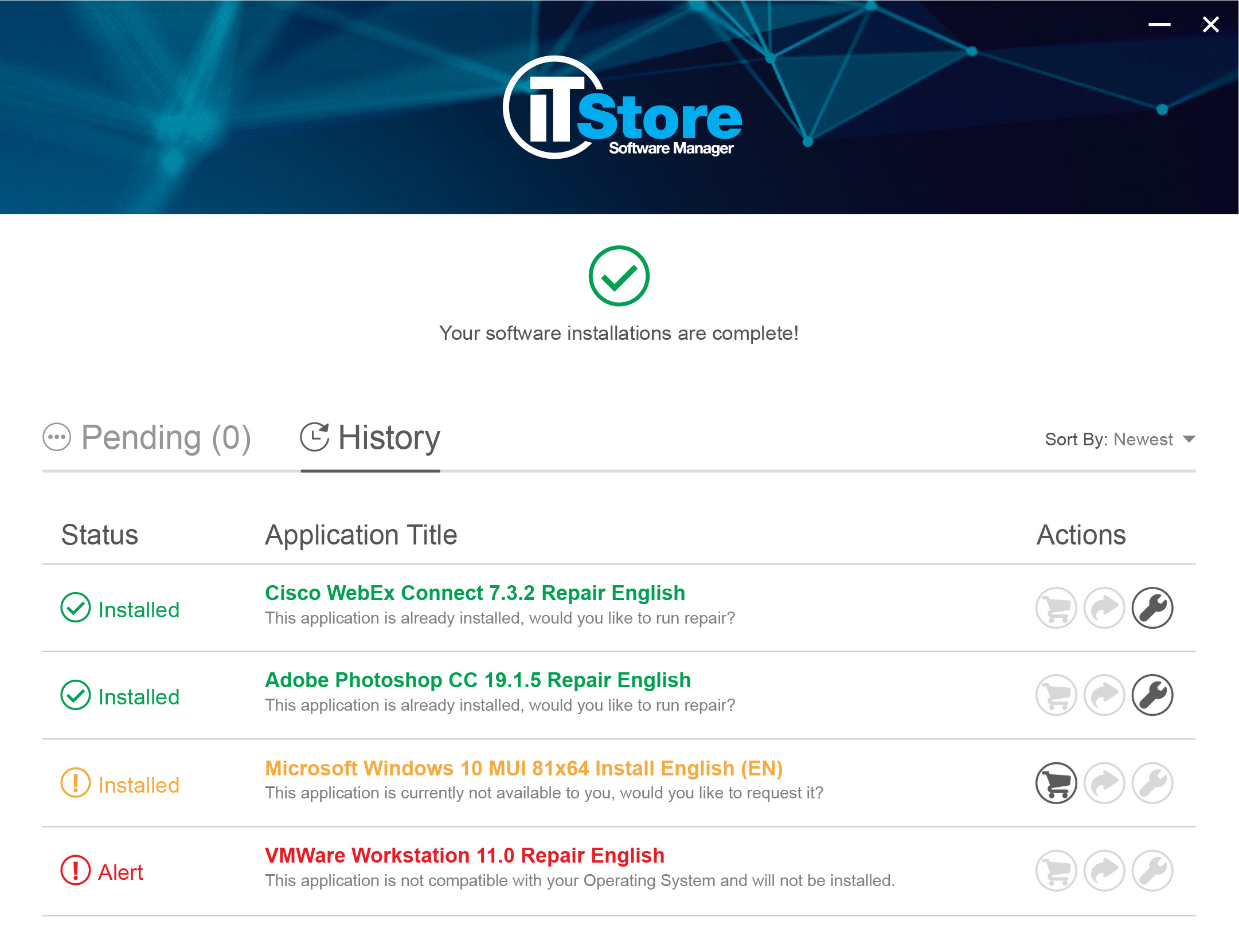Click Microsoft Windows 10 MUI 81x64 Install title
This screenshot has width=1239, height=952.
[x=523, y=769]
